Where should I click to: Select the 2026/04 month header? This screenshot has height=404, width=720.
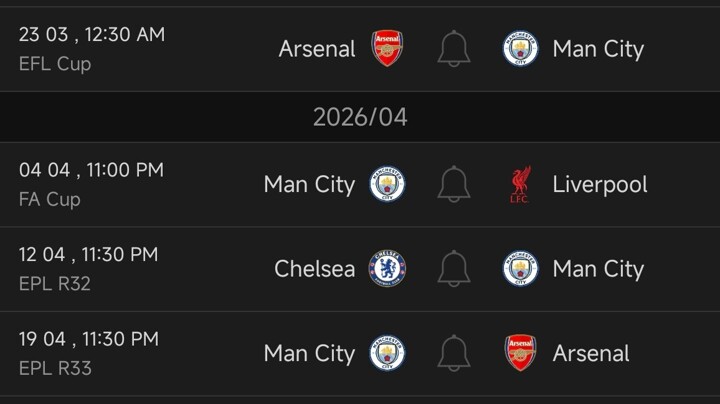pyautogui.click(x=360, y=117)
